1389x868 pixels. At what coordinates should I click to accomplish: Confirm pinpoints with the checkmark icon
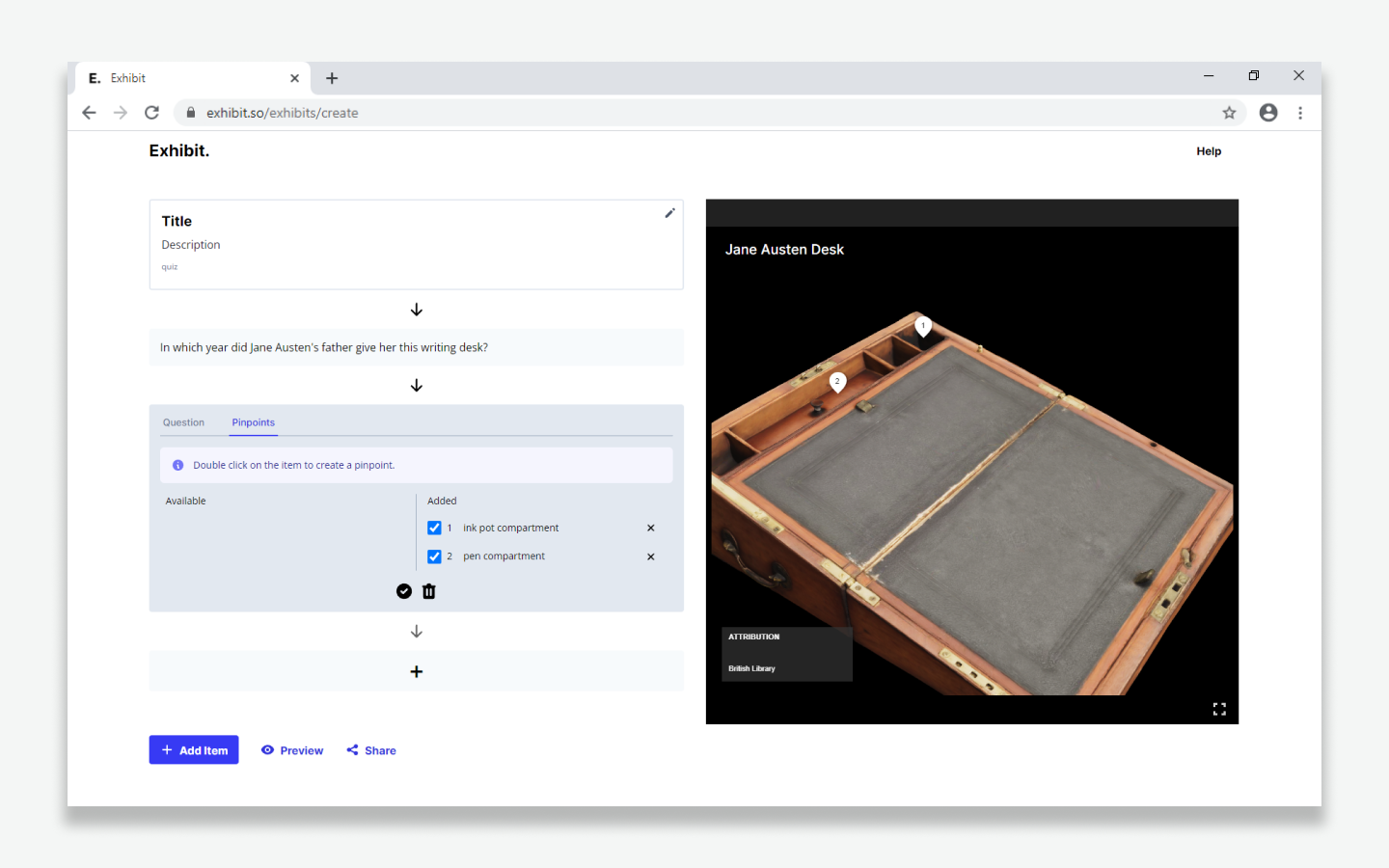pos(404,591)
